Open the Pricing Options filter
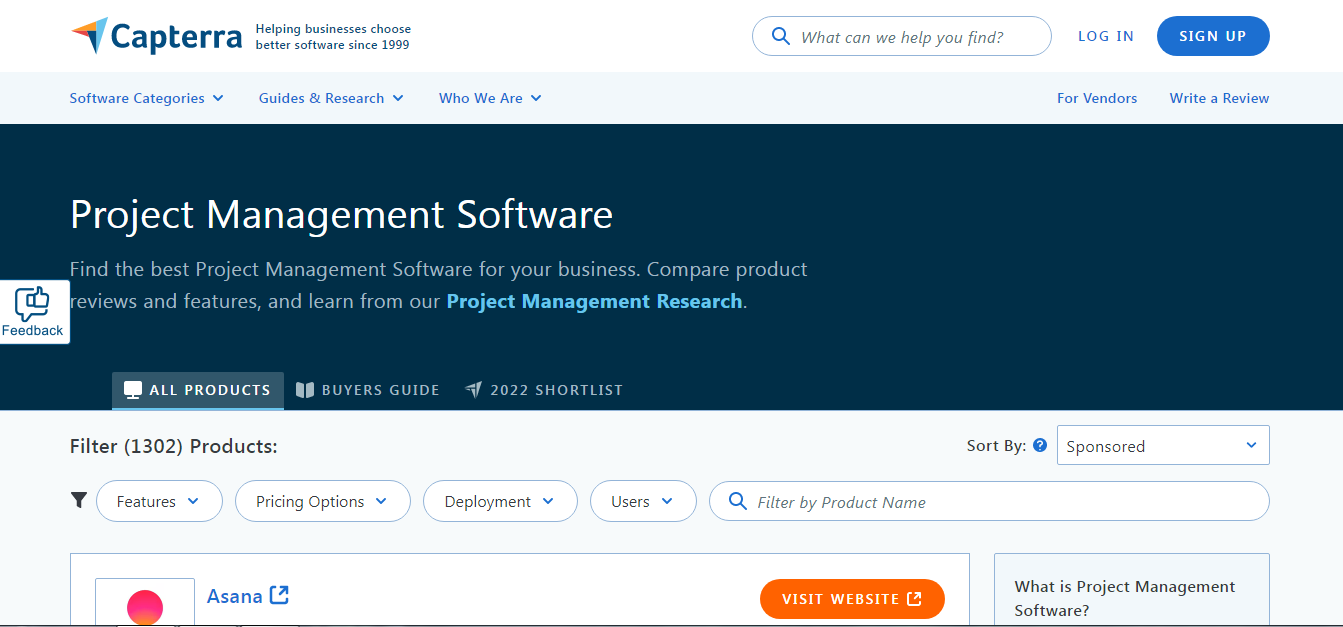The image size is (1343, 627). [x=322, y=501]
